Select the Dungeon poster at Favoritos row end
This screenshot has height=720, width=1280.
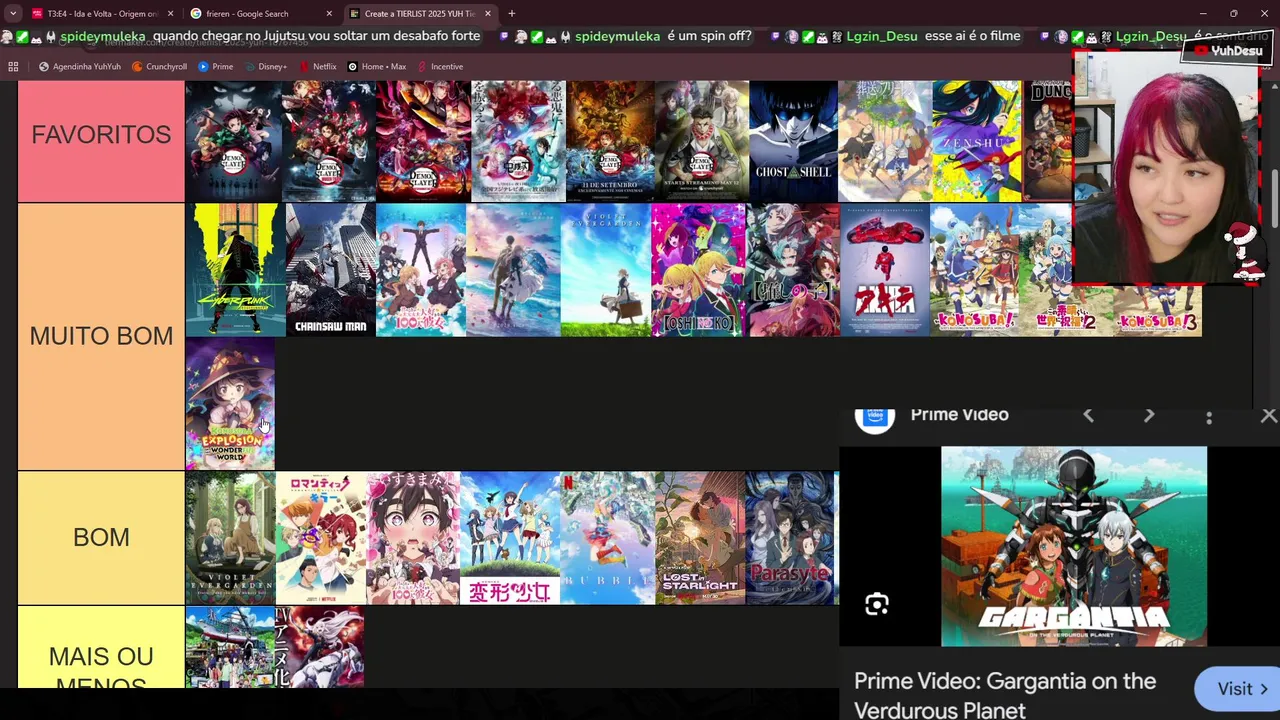click(1048, 141)
